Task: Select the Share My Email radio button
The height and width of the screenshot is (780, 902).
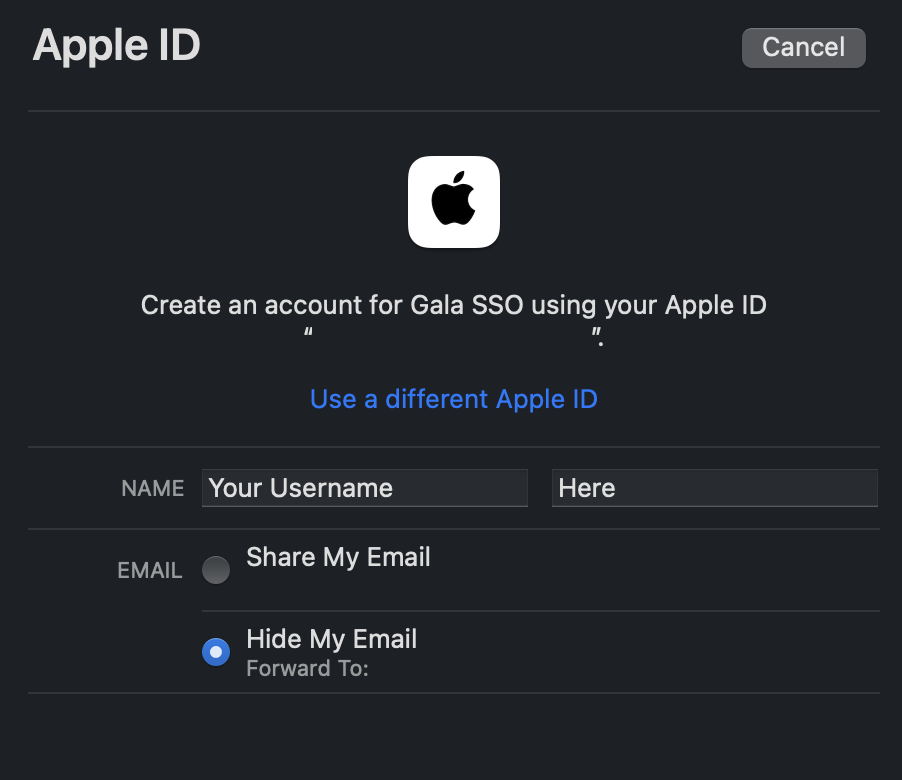Action: click(216, 570)
